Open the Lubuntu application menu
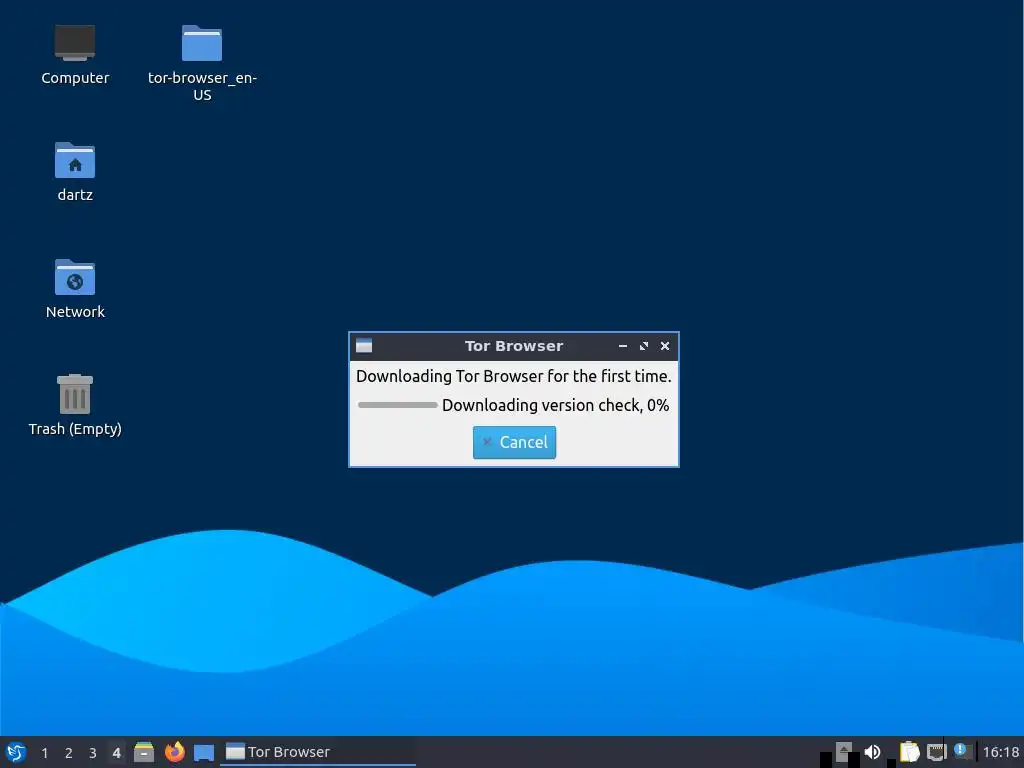This screenshot has width=1024, height=768. [16, 752]
